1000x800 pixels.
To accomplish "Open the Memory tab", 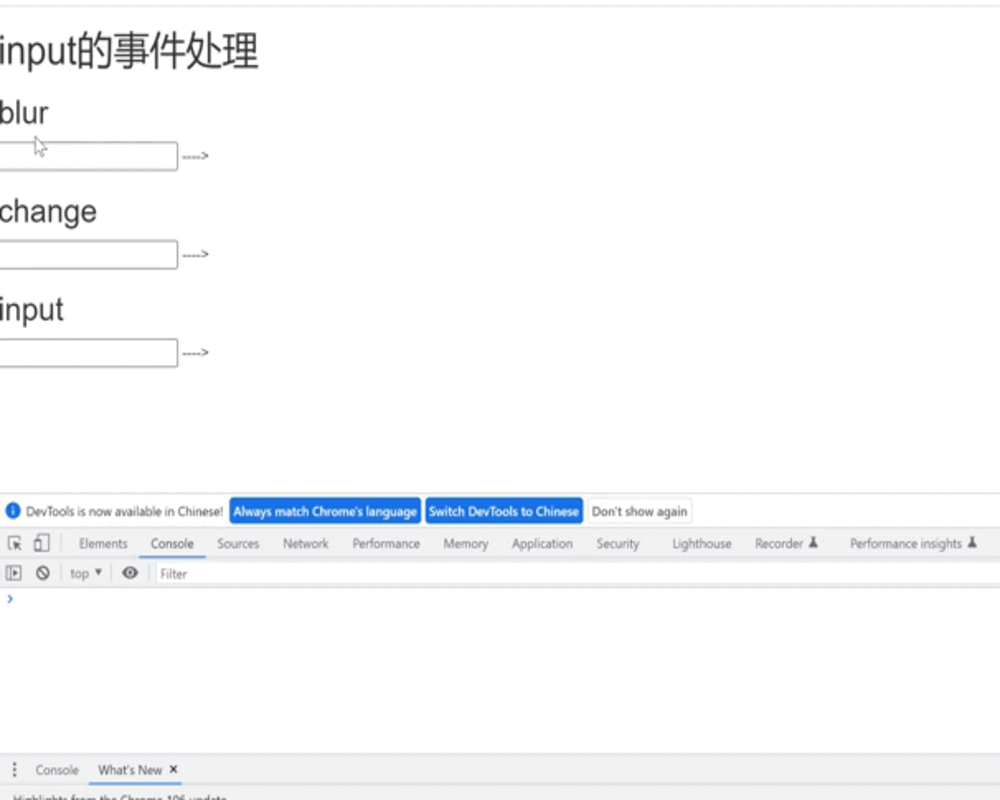I will (466, 544).
